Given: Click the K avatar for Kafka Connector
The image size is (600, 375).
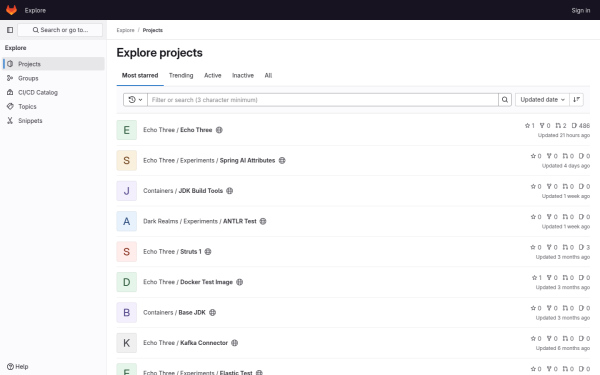Looking at the screenshot, I should coord(127,343).
